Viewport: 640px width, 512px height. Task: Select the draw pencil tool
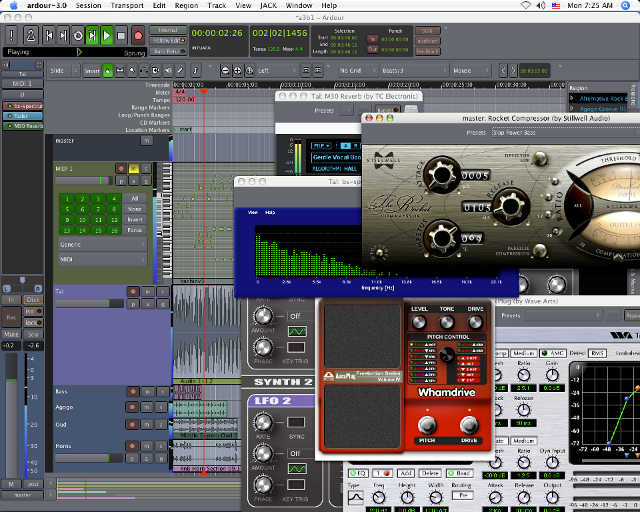(180, 71)
